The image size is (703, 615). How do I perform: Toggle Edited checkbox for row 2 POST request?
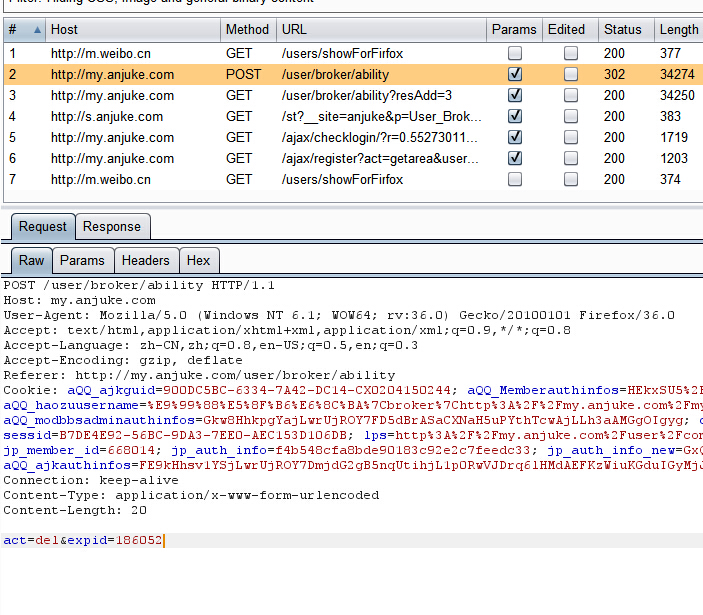(571, 74)
